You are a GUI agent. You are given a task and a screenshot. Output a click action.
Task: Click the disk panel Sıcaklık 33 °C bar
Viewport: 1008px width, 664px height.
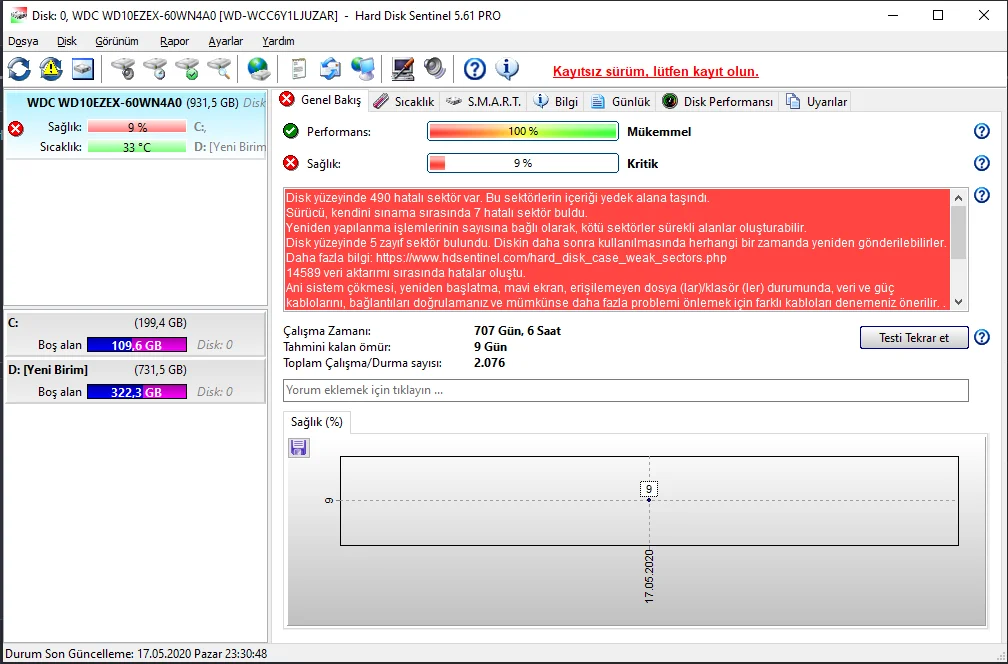pyautogui.click(x=137, y=147)
